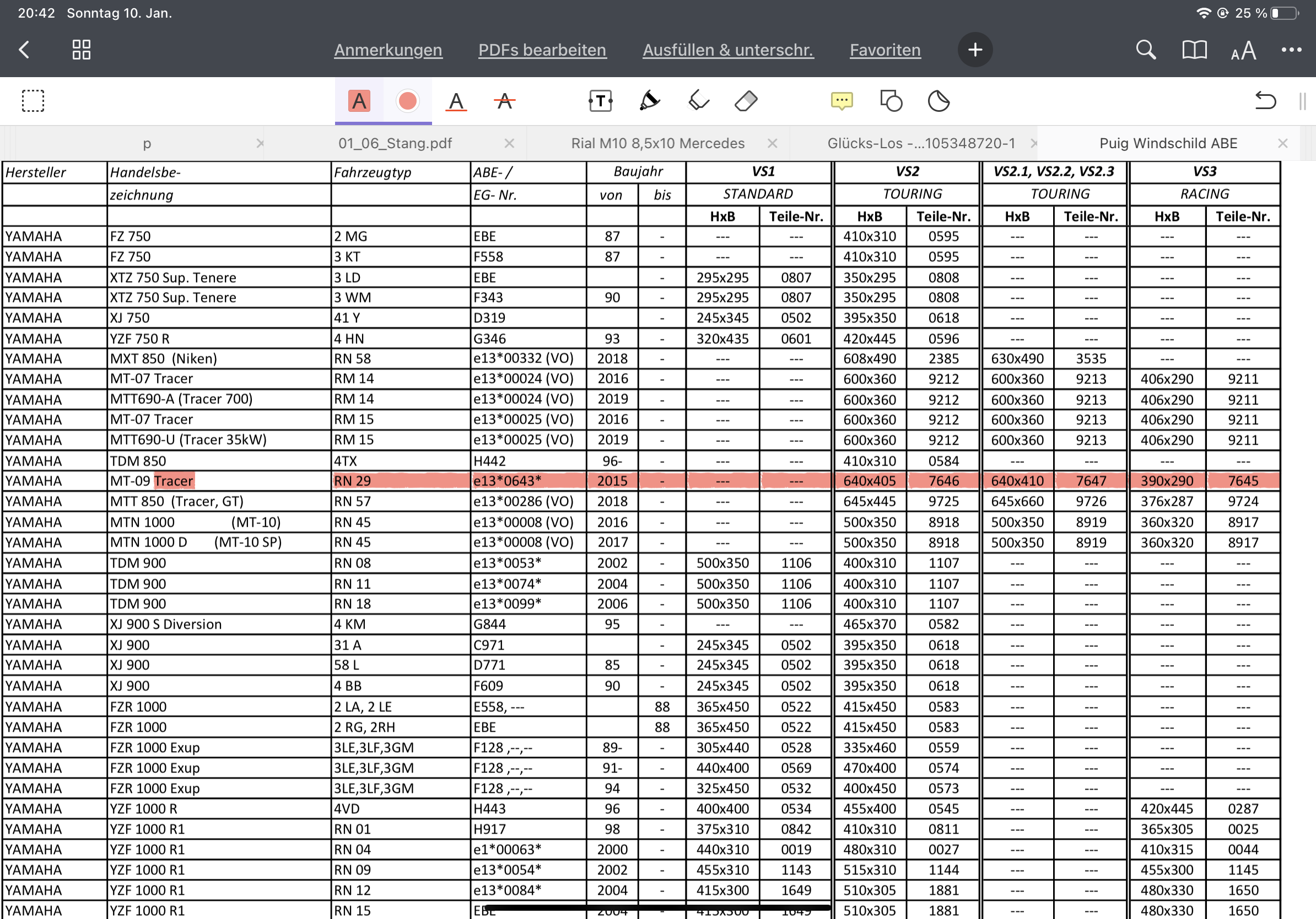Screen dimensions: 1316x919
Task: Select the pen drawing tool
Action: (649, 101)
